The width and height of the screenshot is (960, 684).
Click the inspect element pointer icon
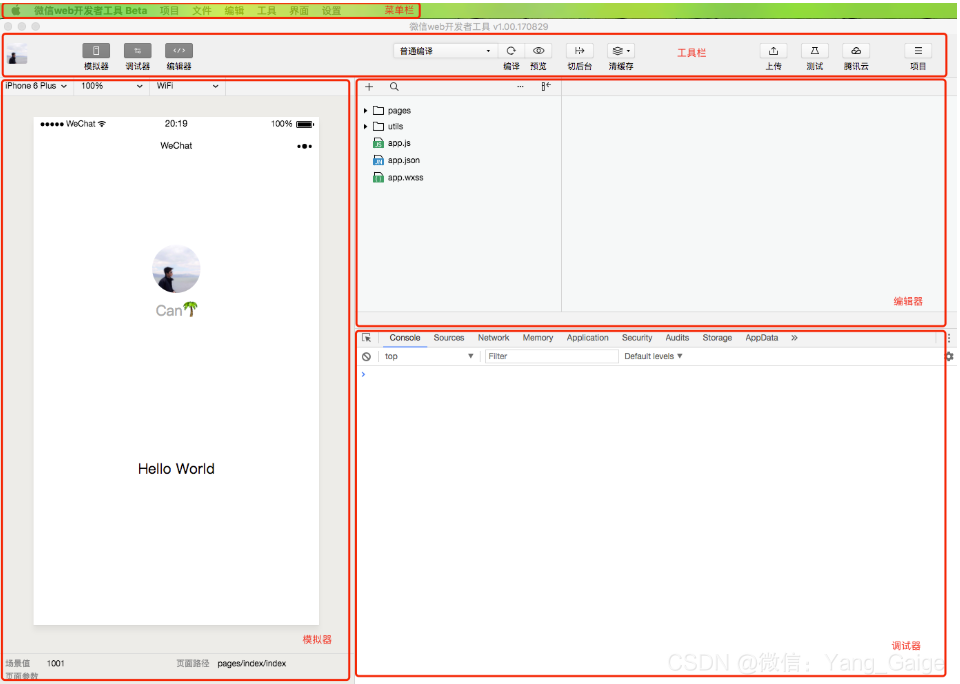[x=366, y=338]
